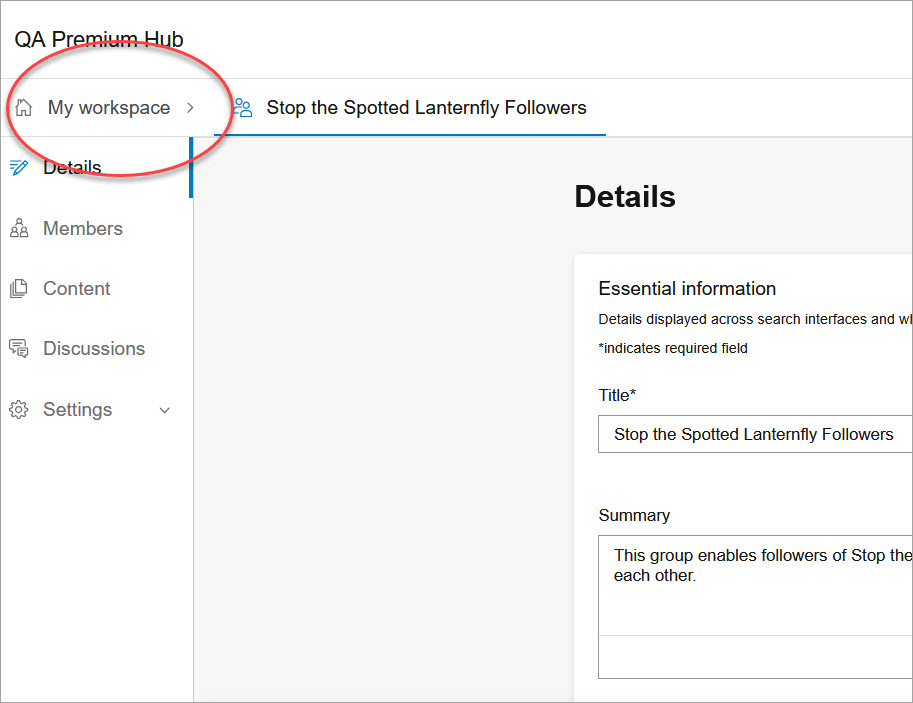
Task: Open the Content section
Action: (77, 289)
